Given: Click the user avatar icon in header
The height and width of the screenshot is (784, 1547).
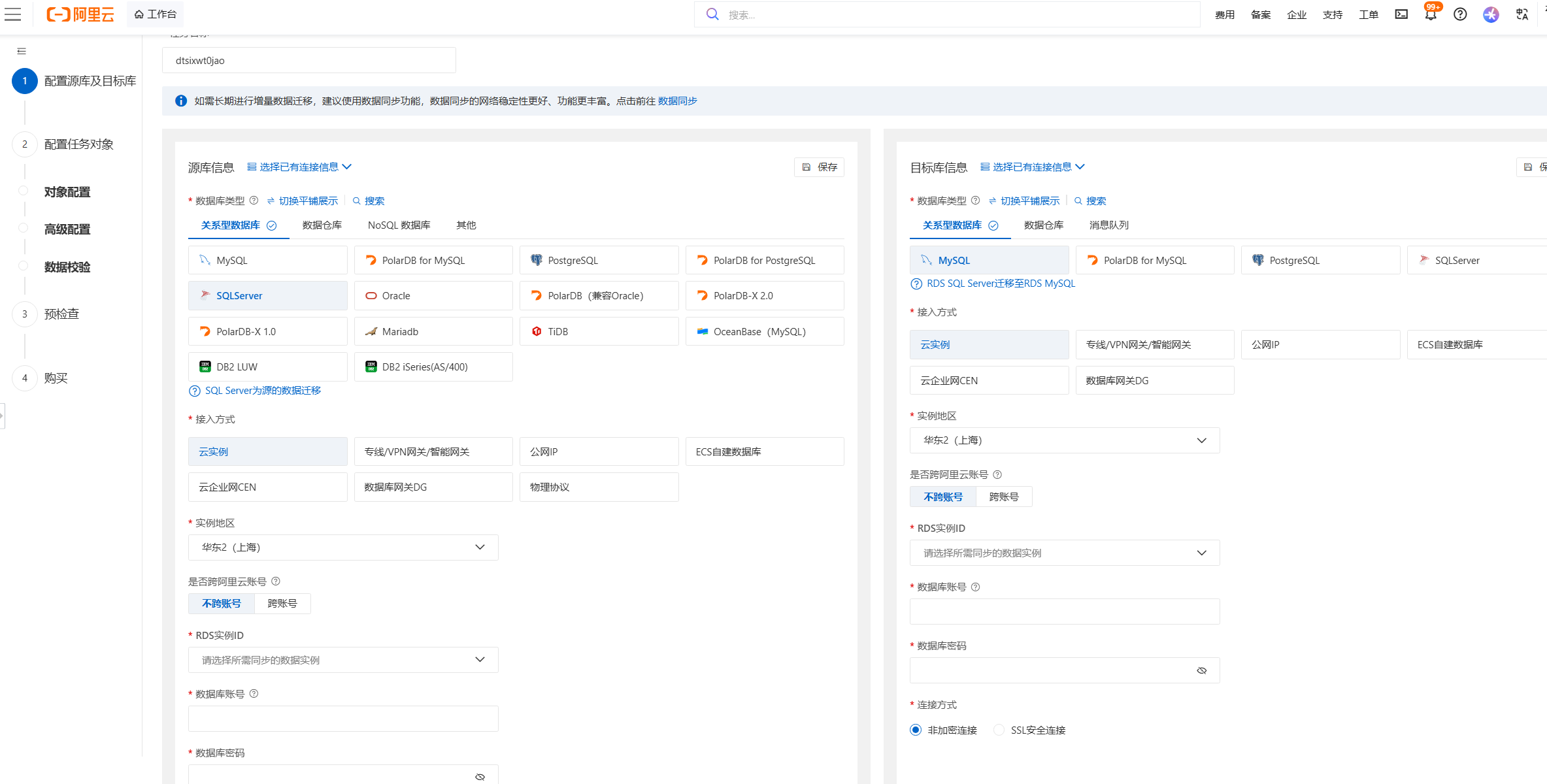Looking at the screenshot, I should click(x=1491, y=14).
